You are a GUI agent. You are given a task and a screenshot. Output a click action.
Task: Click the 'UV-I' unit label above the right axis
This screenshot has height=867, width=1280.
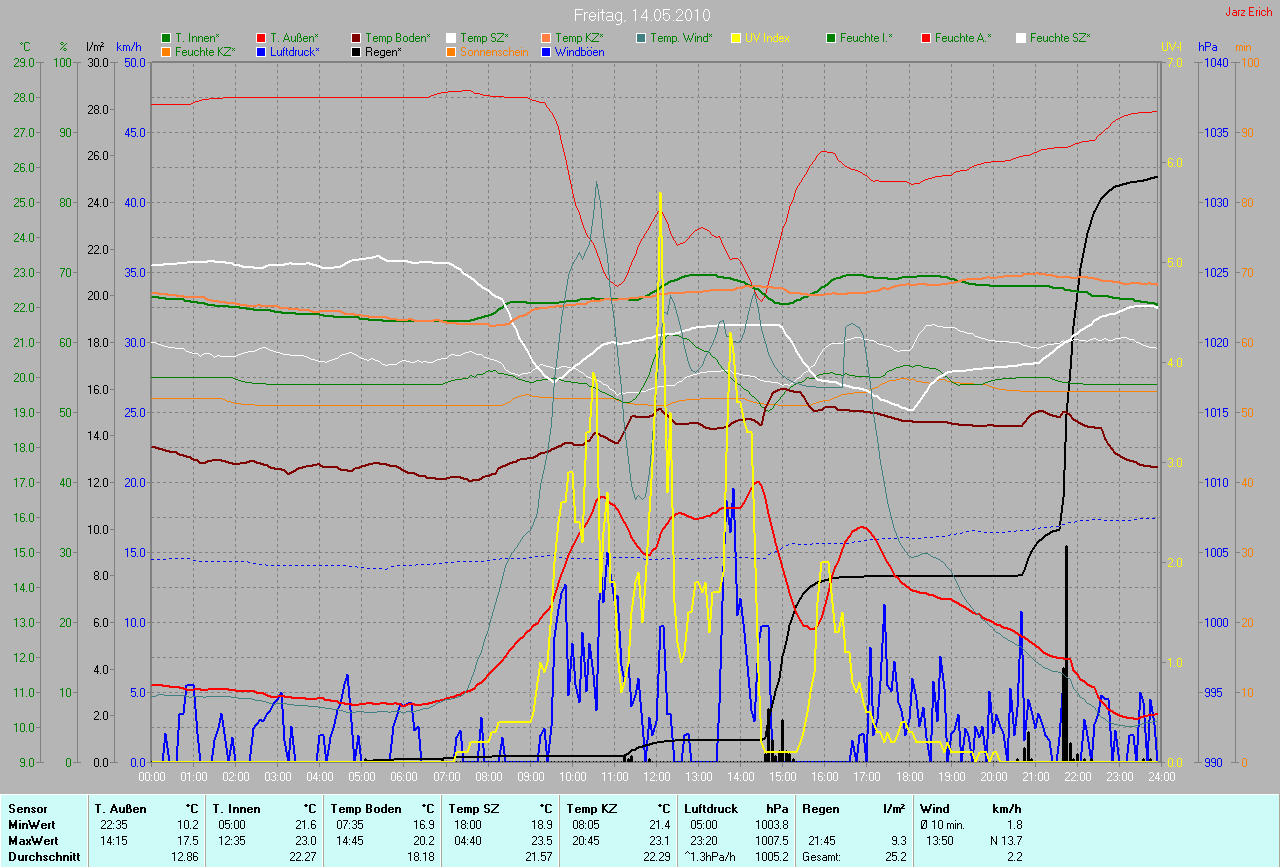tap(1171, 47)
